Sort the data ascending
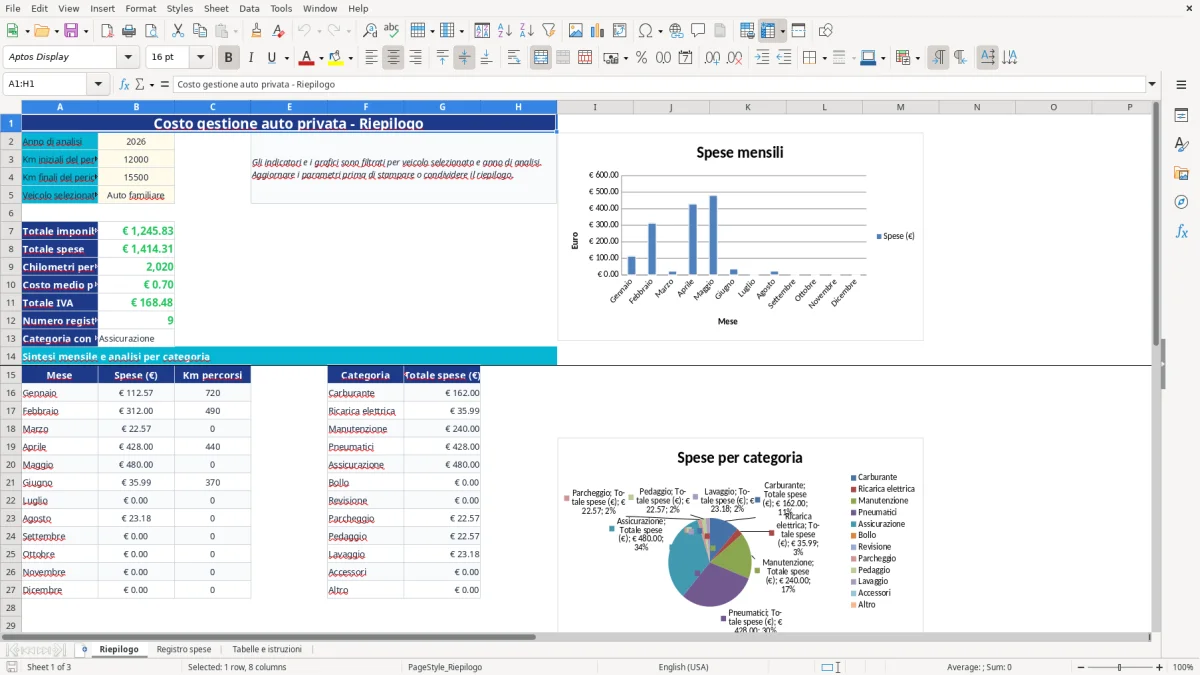 pos(505,31)
